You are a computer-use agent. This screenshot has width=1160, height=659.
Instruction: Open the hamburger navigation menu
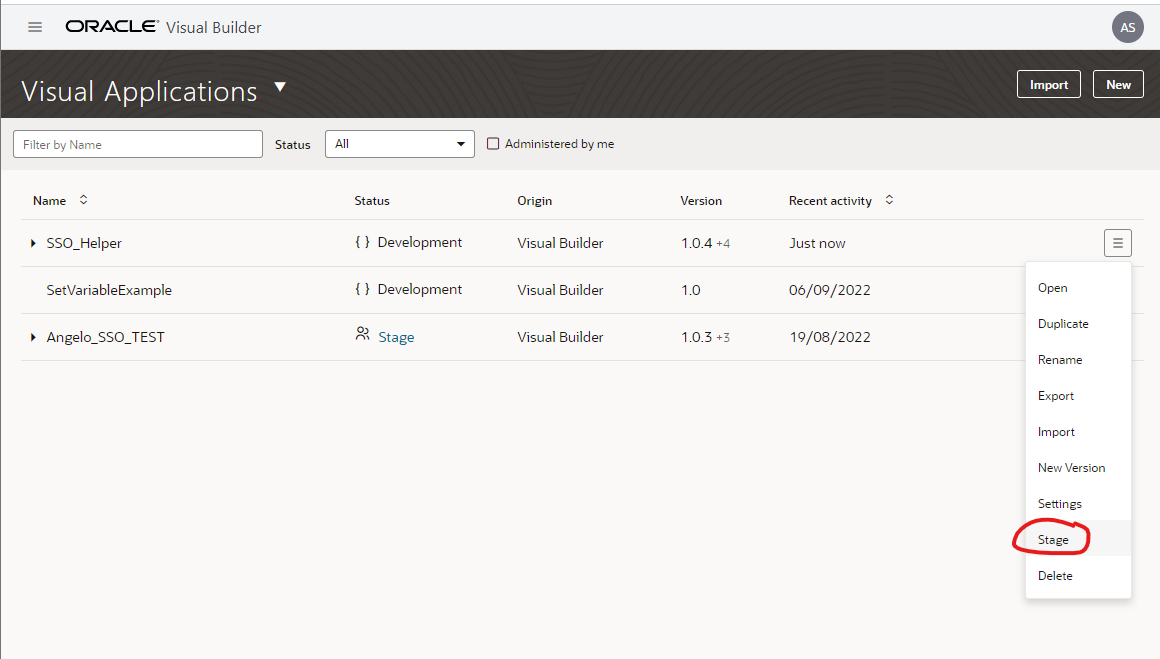pos(35,27)
